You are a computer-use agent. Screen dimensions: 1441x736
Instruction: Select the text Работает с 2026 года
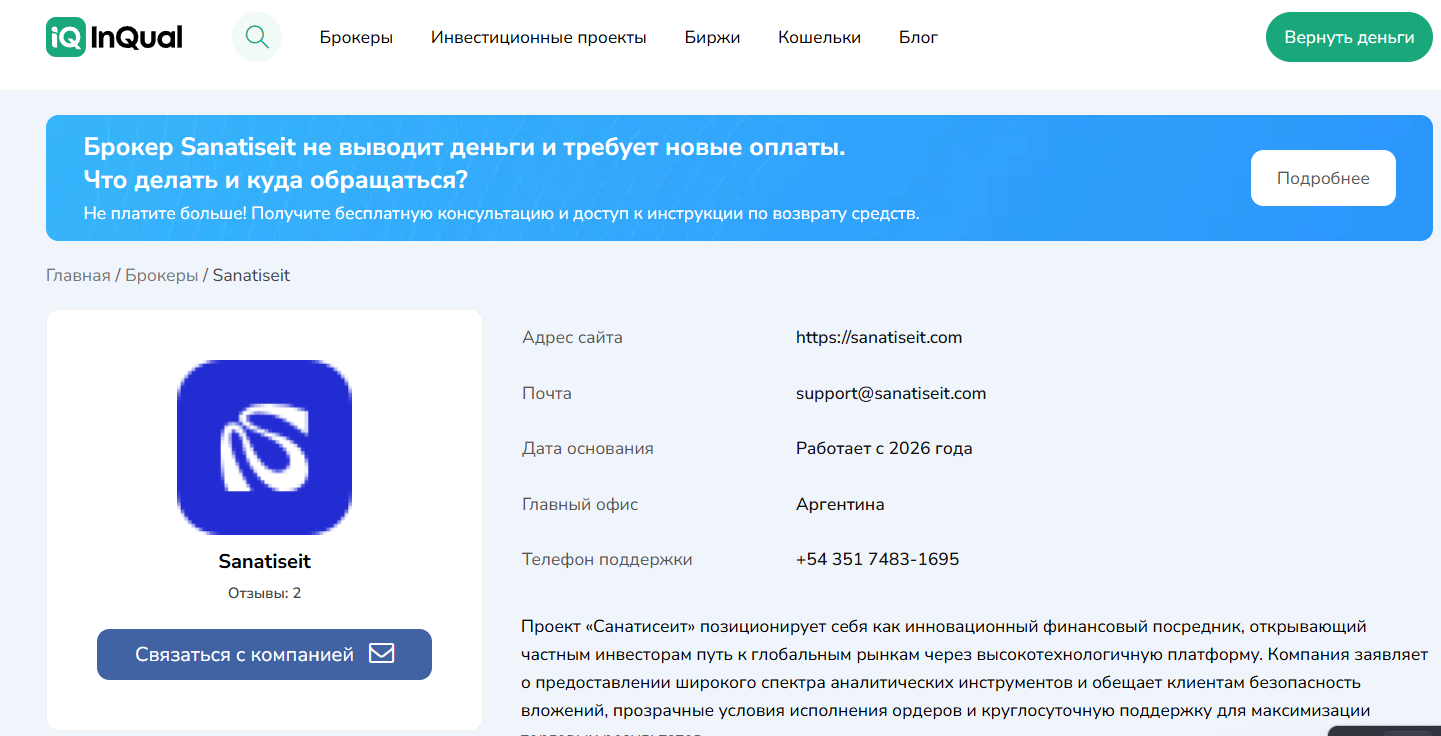click(x=884, y=448)
